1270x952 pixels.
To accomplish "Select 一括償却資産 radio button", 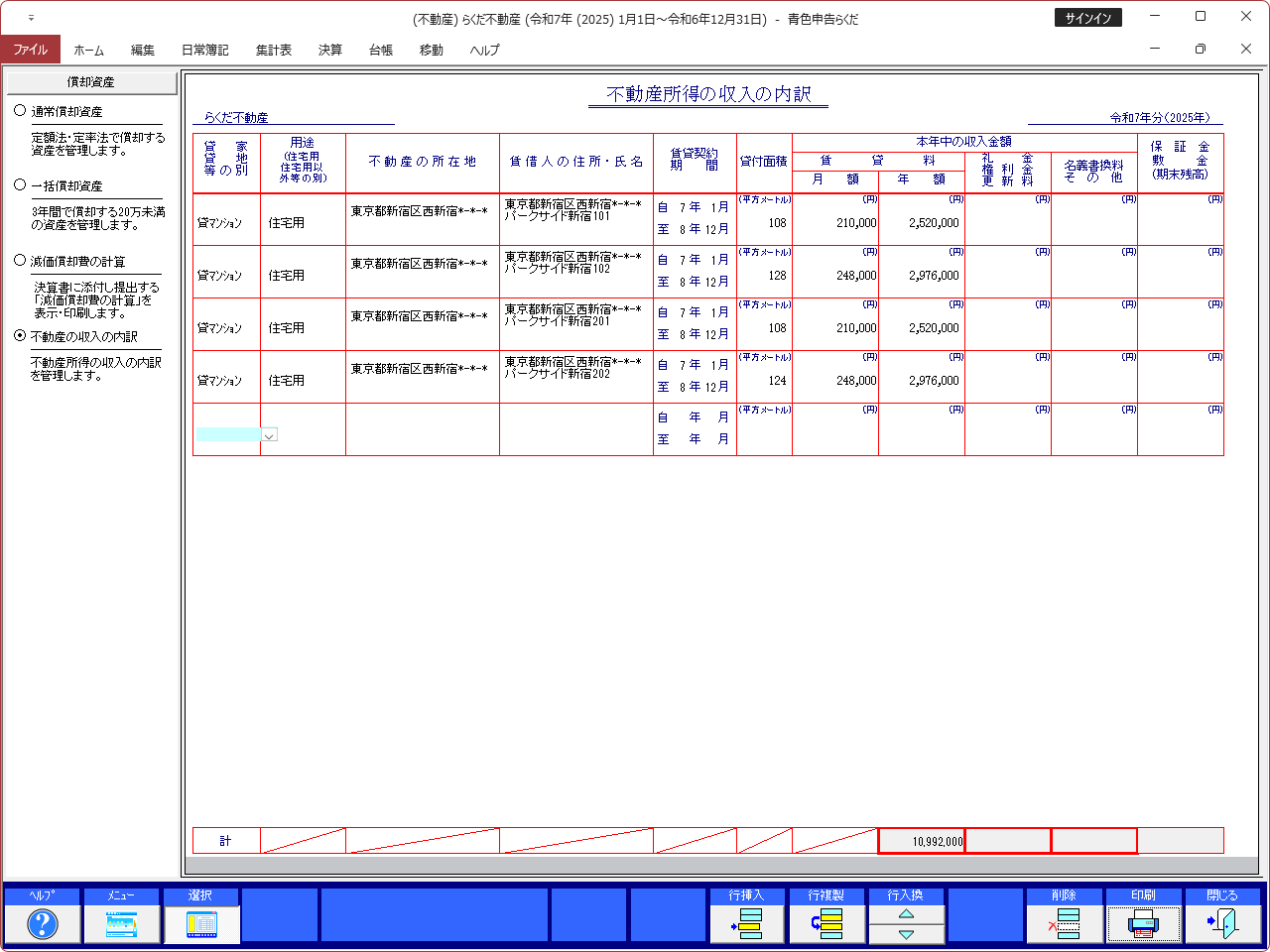I will click(x=20, y=185).
